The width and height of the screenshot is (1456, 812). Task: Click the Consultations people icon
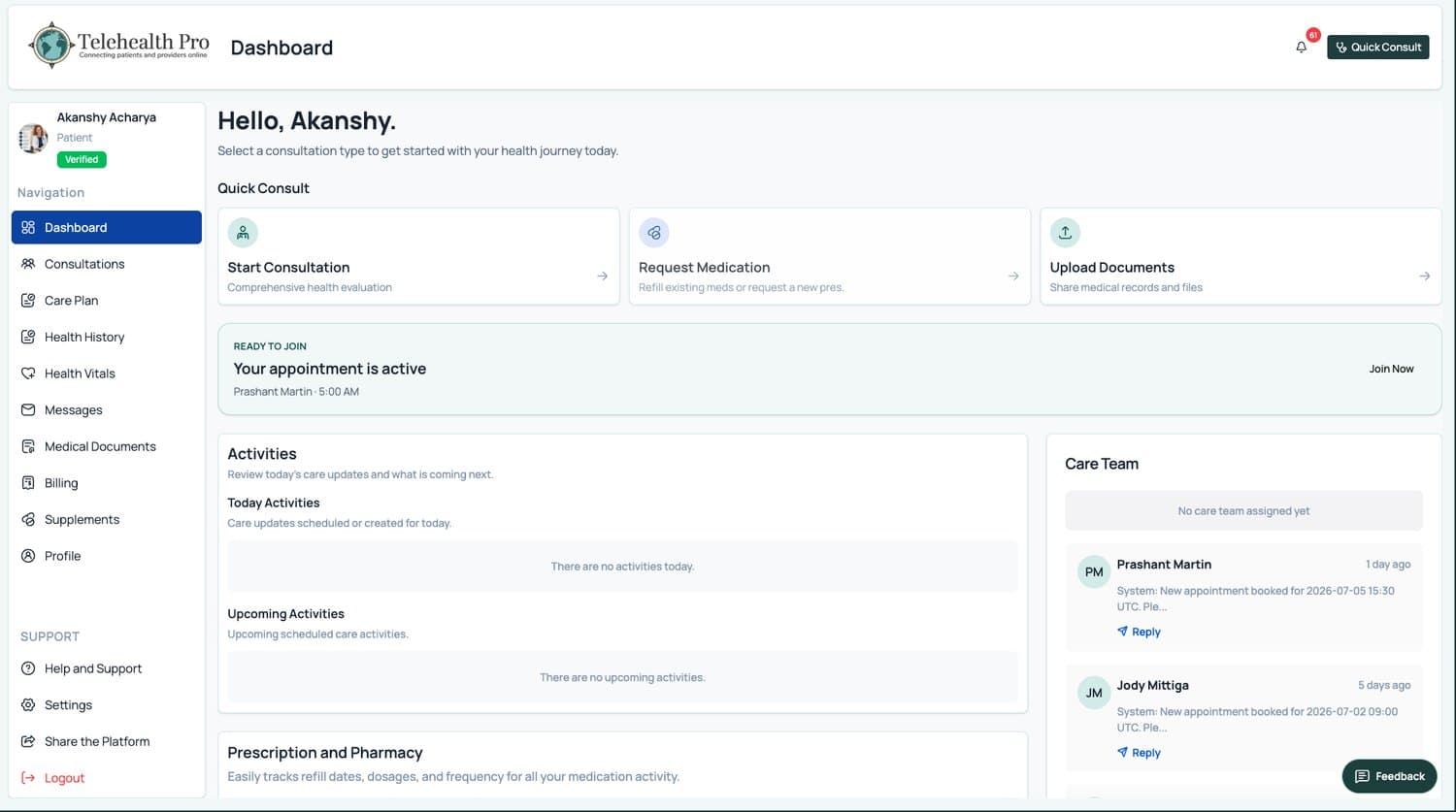pos(28,264)
